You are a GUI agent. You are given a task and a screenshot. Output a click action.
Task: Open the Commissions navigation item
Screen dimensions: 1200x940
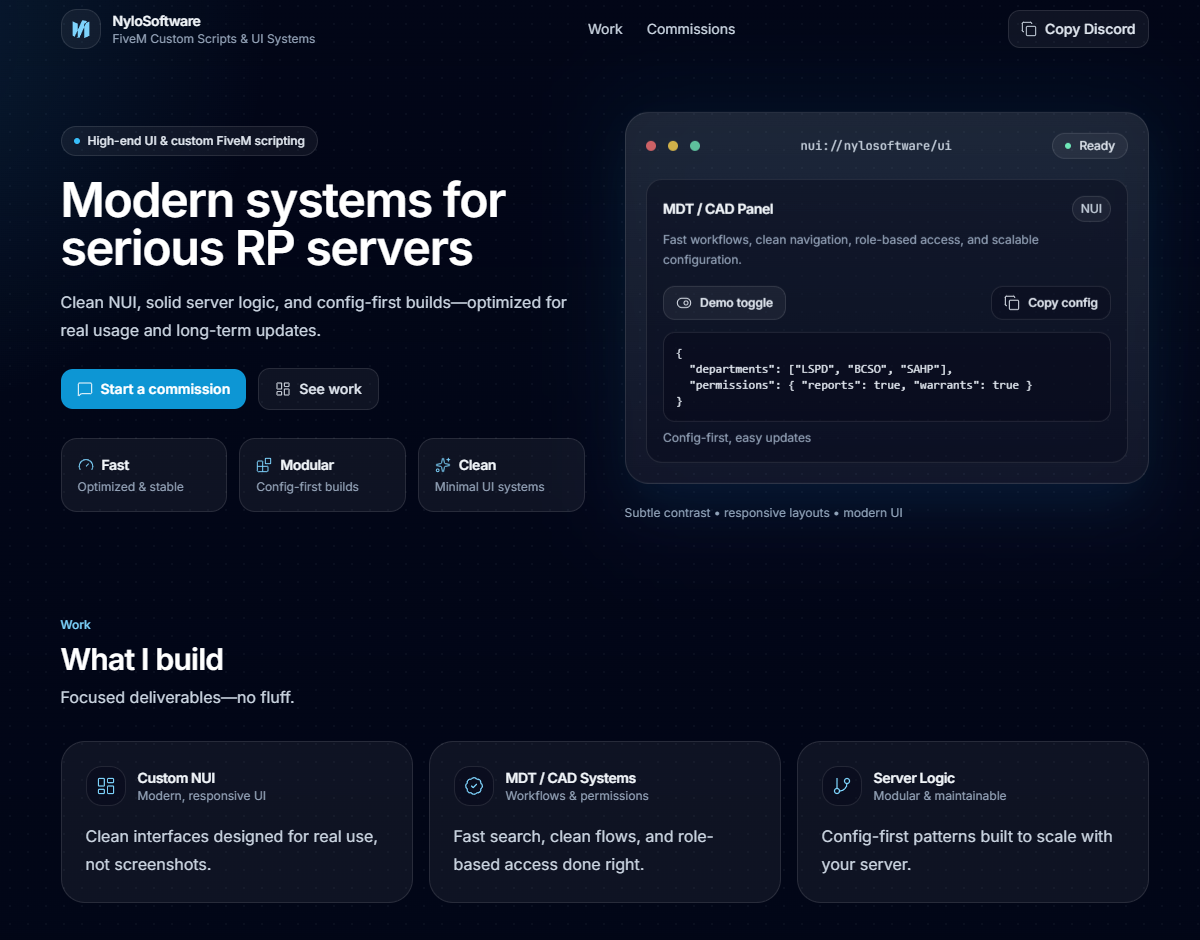691,29
